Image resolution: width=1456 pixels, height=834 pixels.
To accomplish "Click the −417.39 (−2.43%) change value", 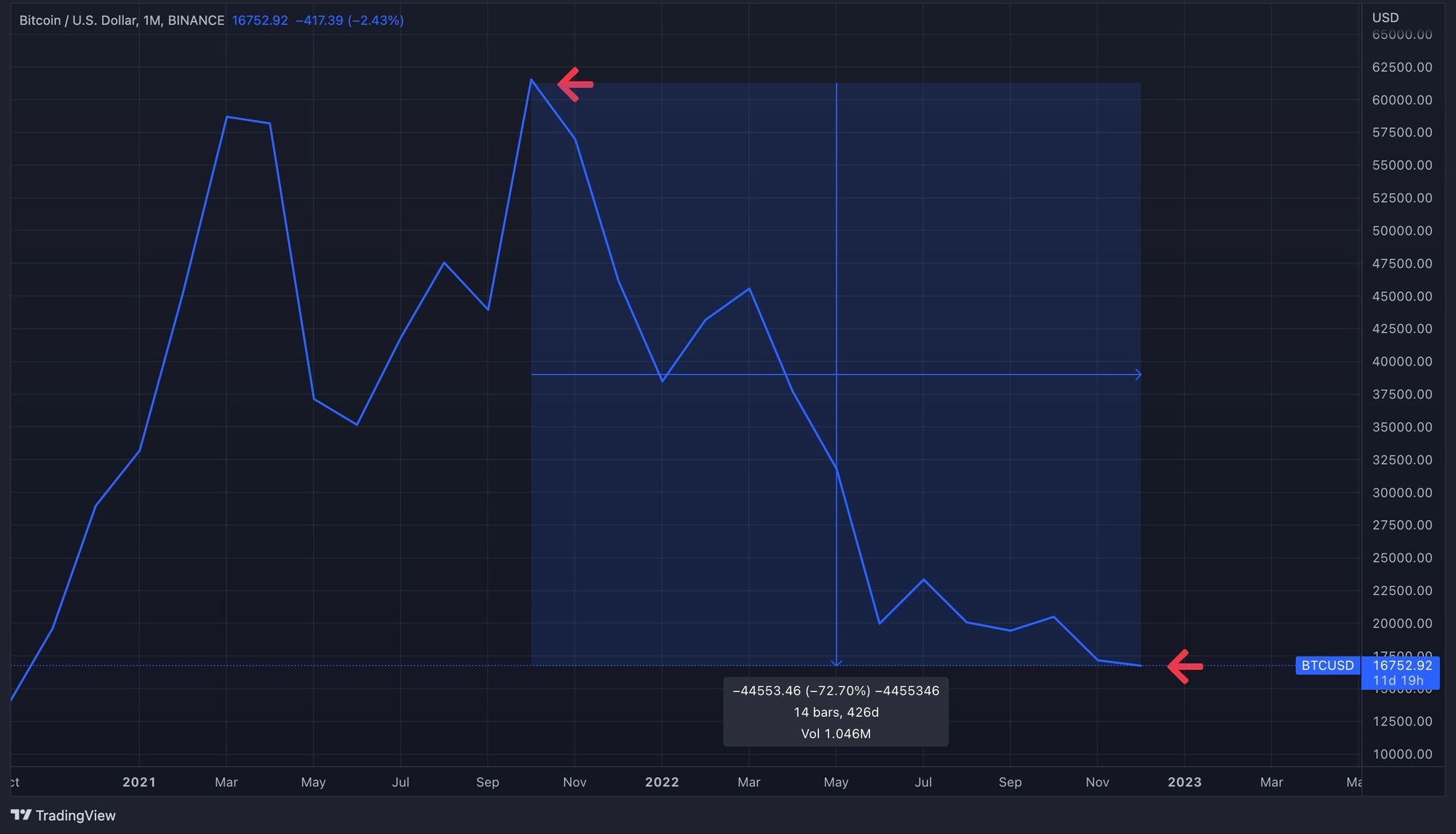I will (349, 20).
